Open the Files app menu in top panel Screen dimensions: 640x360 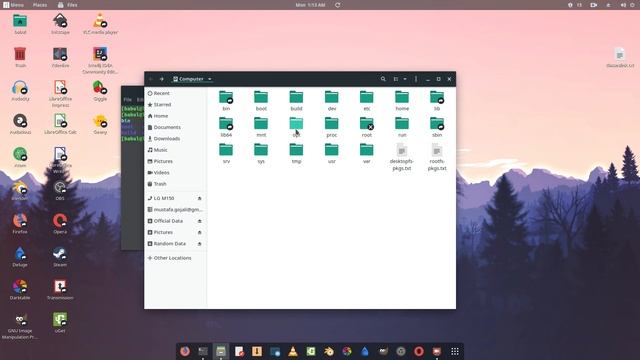(x=68, y=5)
